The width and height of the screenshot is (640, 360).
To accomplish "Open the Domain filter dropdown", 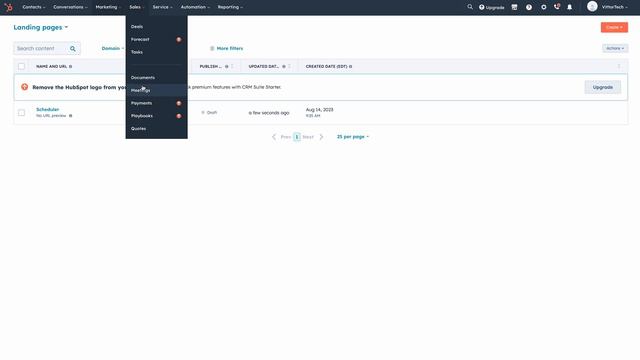I will 113,49.
